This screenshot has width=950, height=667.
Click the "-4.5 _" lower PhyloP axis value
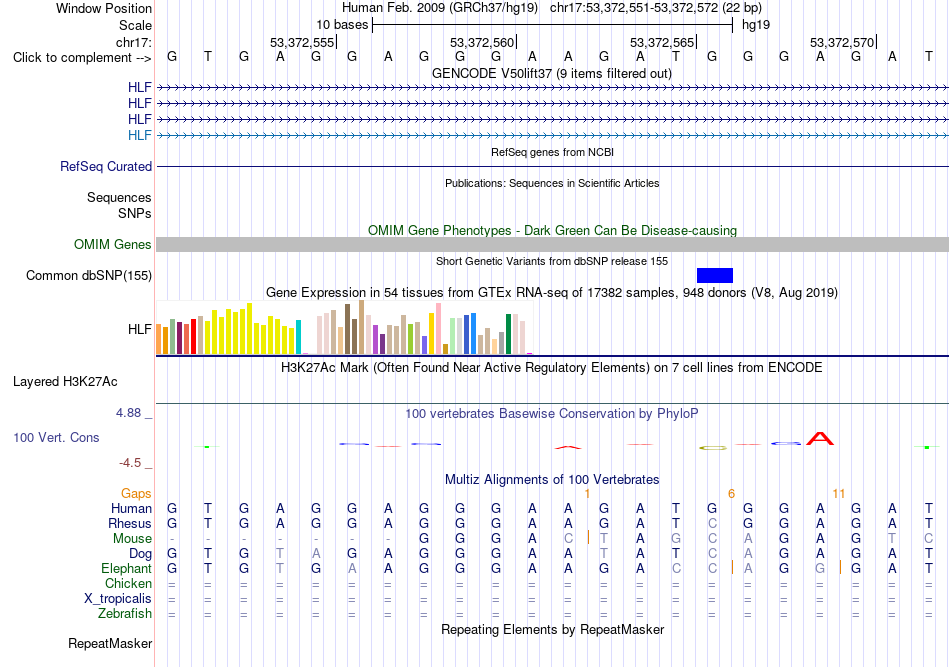[136, 463]
